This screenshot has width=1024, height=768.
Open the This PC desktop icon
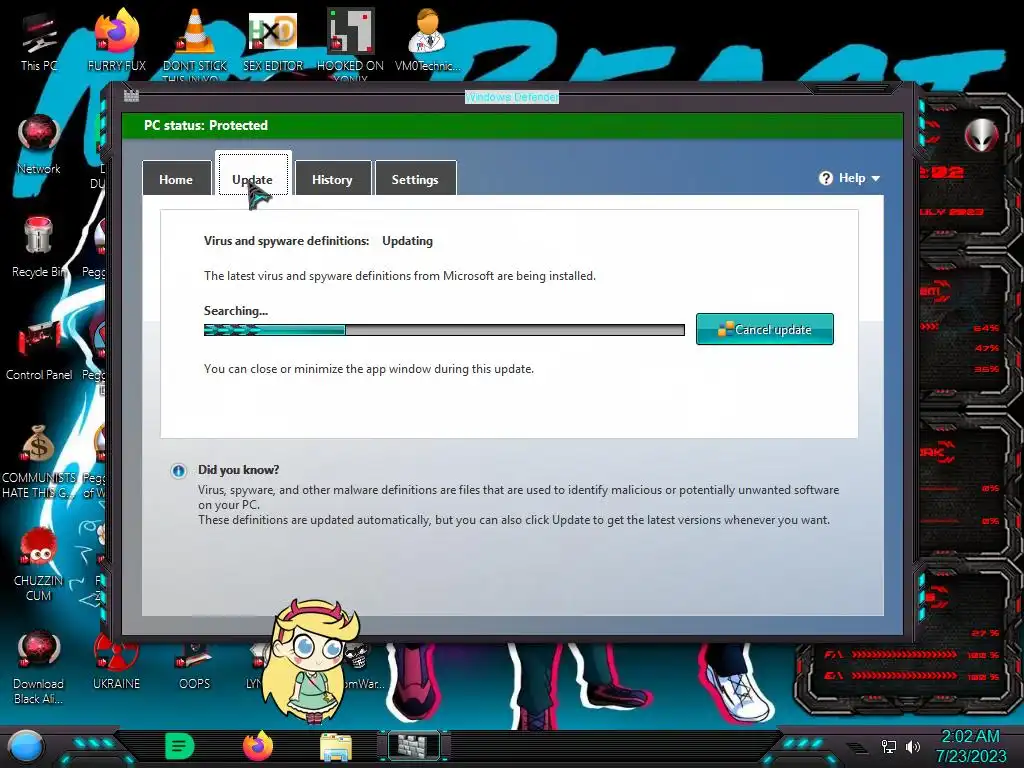pyautogui.click(x=39, y=39)
